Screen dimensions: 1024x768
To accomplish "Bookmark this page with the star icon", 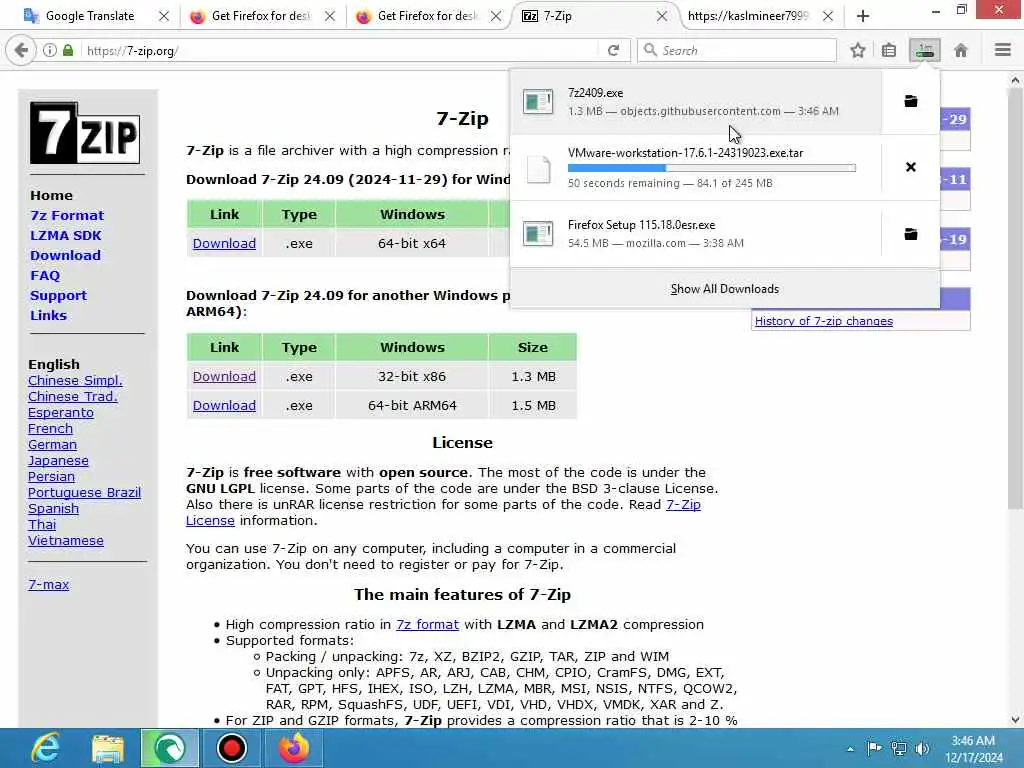I will pos(857,50).
